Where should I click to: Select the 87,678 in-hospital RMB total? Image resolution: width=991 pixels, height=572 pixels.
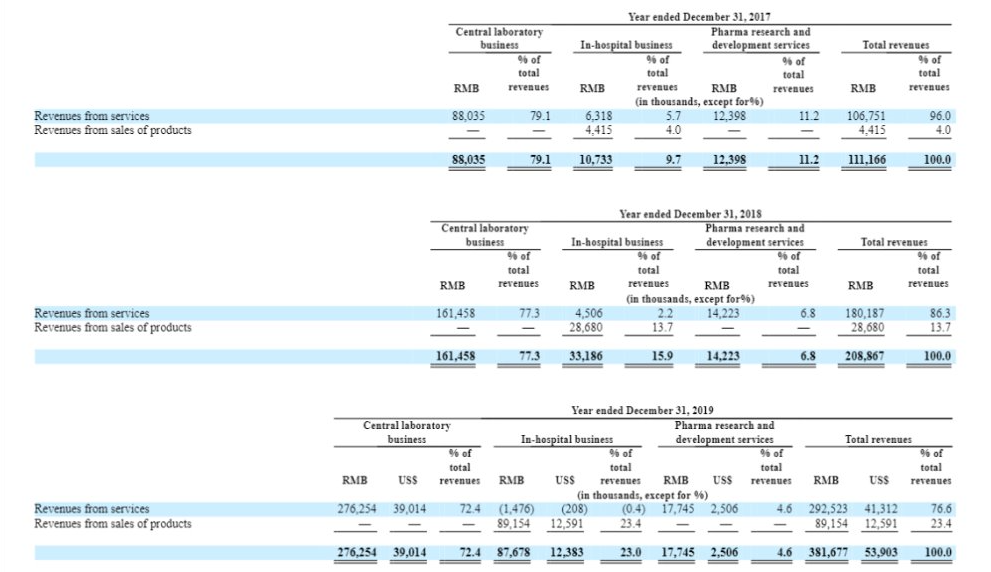point(514,552)
